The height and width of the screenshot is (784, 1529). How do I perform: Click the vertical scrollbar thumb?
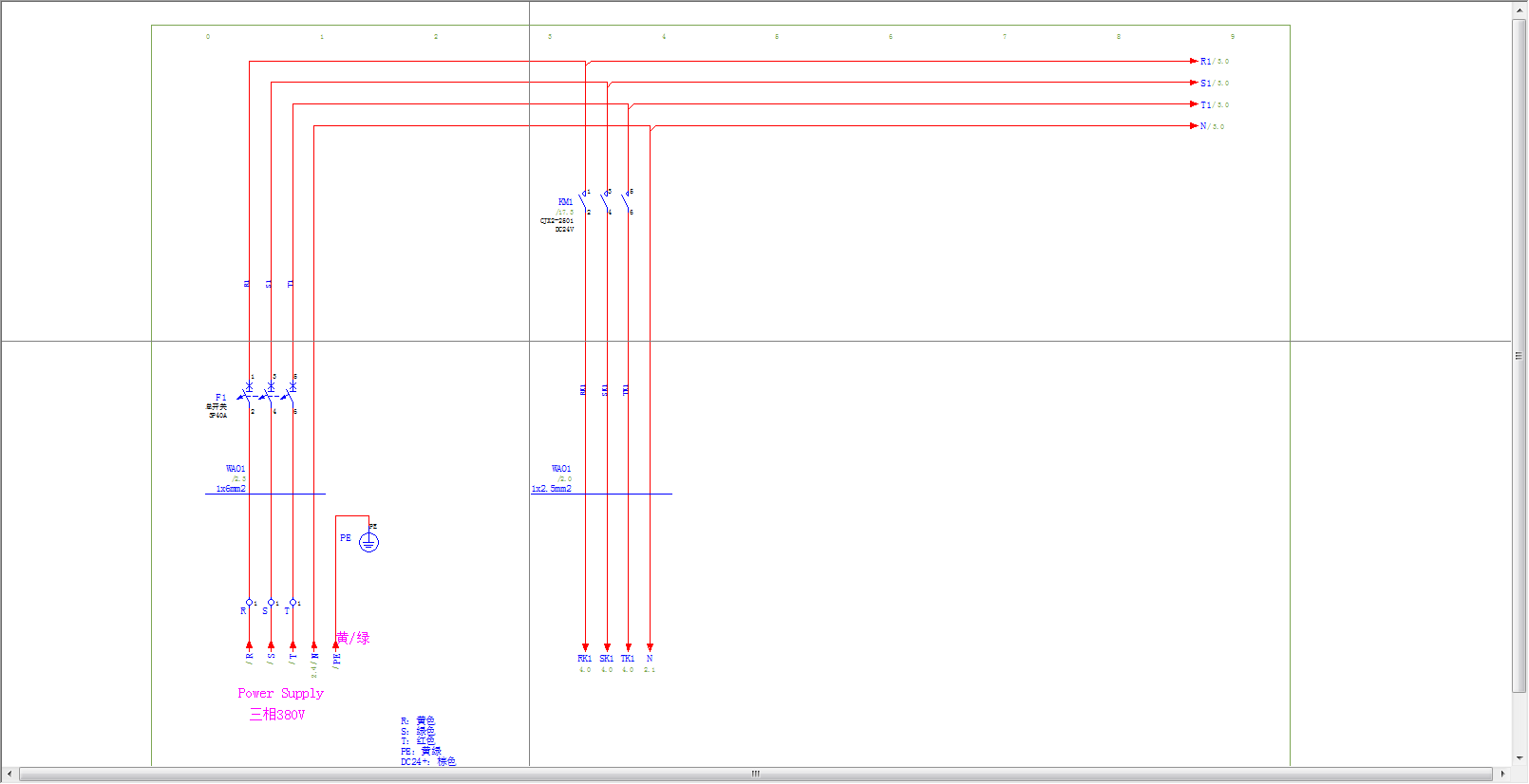(1519, 356)
